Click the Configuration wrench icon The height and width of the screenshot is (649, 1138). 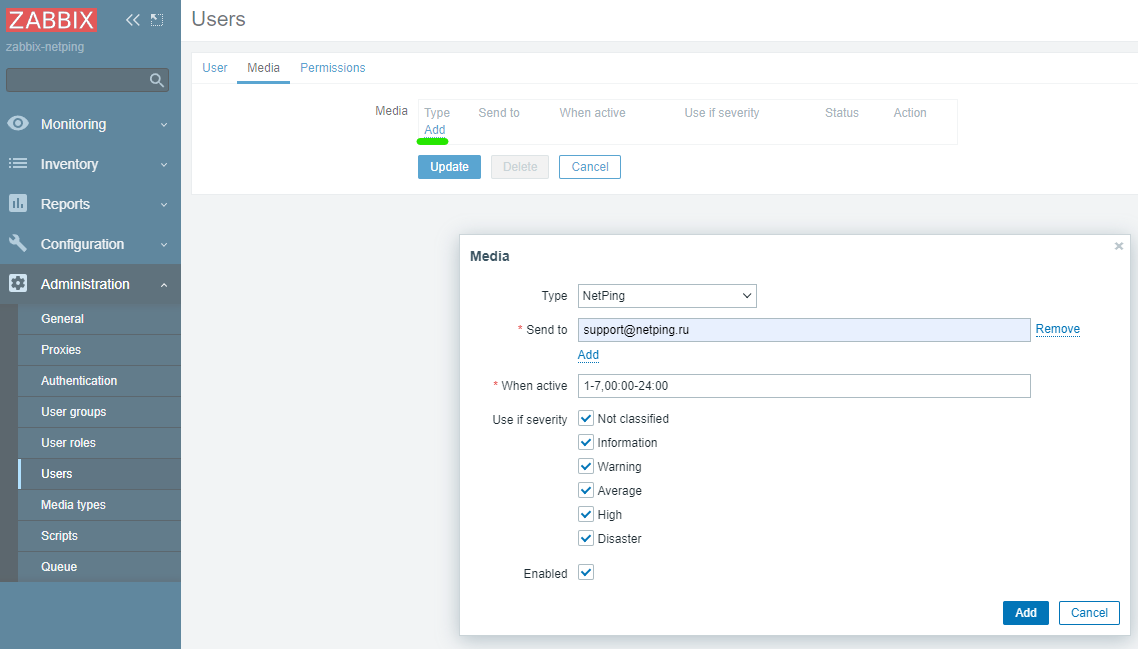click(x=18, y=244)
